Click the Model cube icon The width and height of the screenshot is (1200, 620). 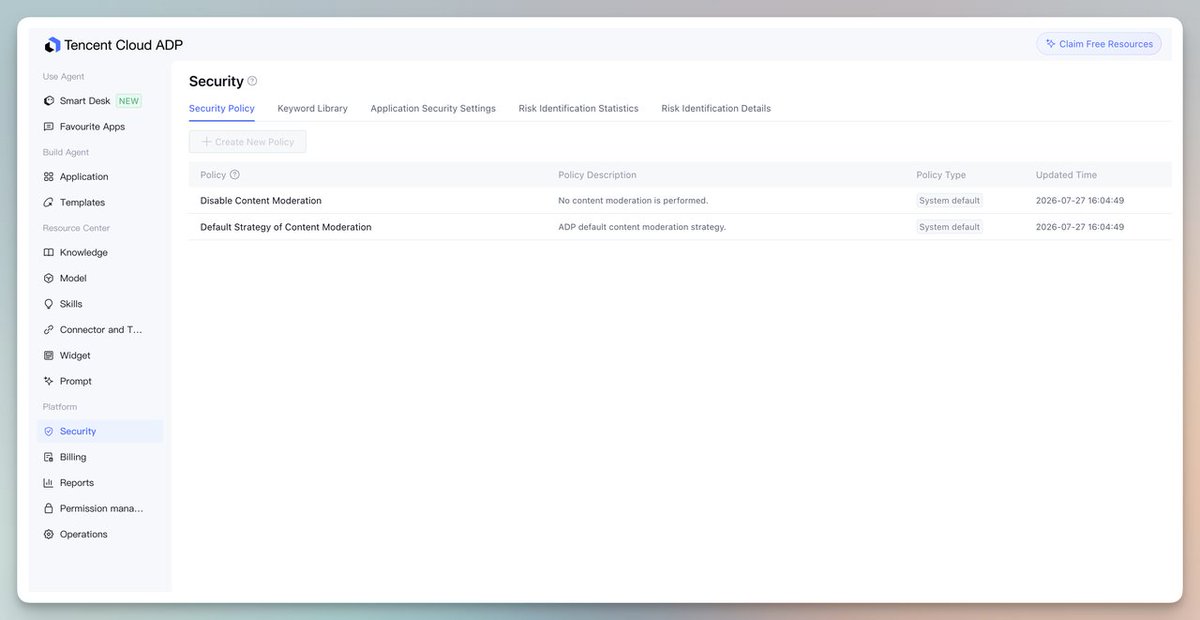[49, 278]
